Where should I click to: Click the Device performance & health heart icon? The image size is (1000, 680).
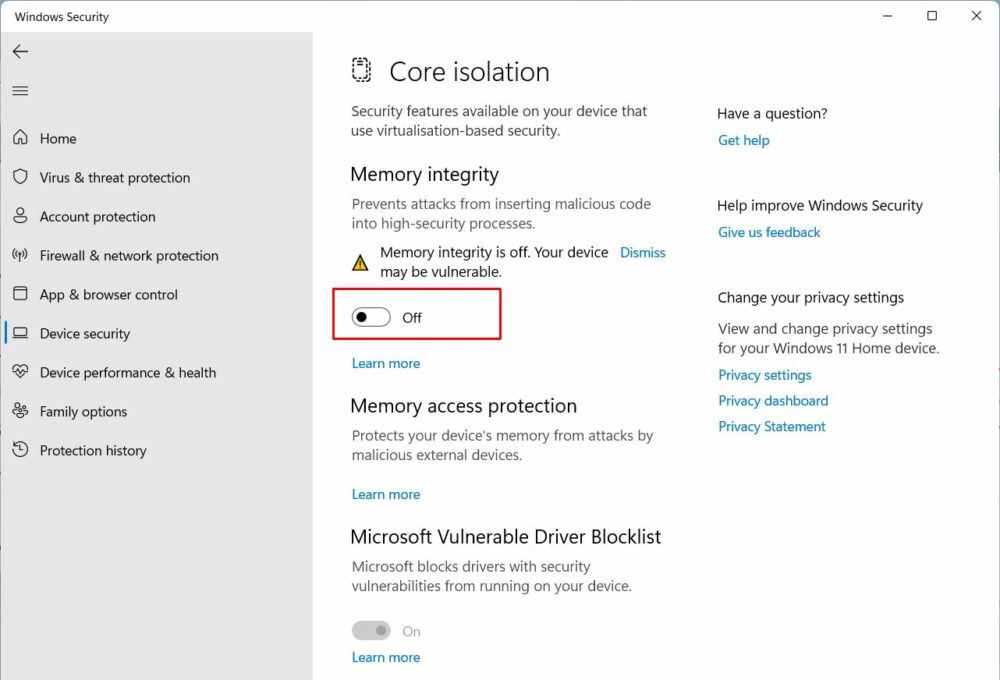pyautogui.click(x=20, y=372)
